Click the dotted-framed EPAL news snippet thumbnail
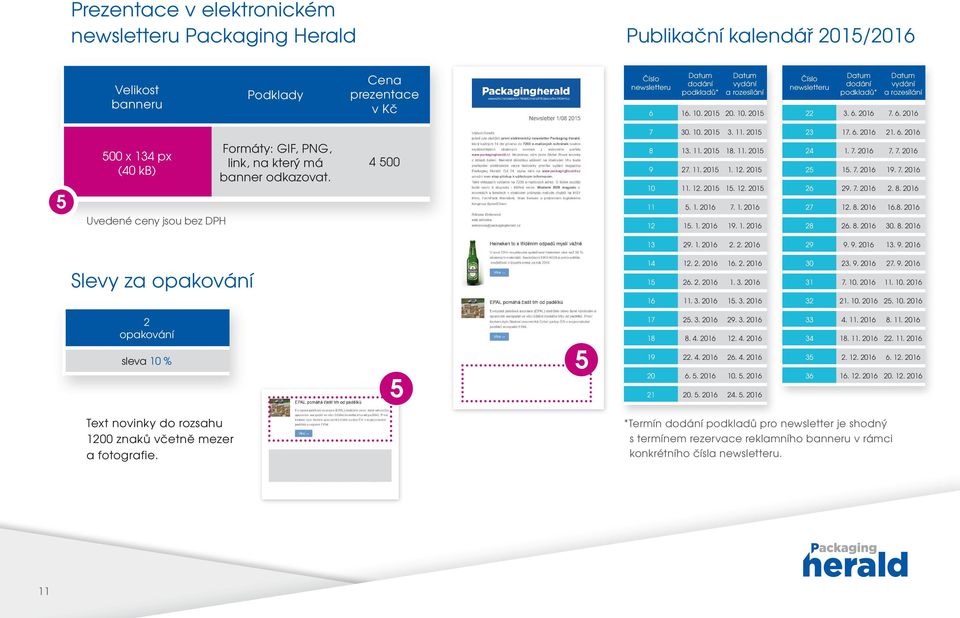The image size is (960, 618). coord(330,418)
